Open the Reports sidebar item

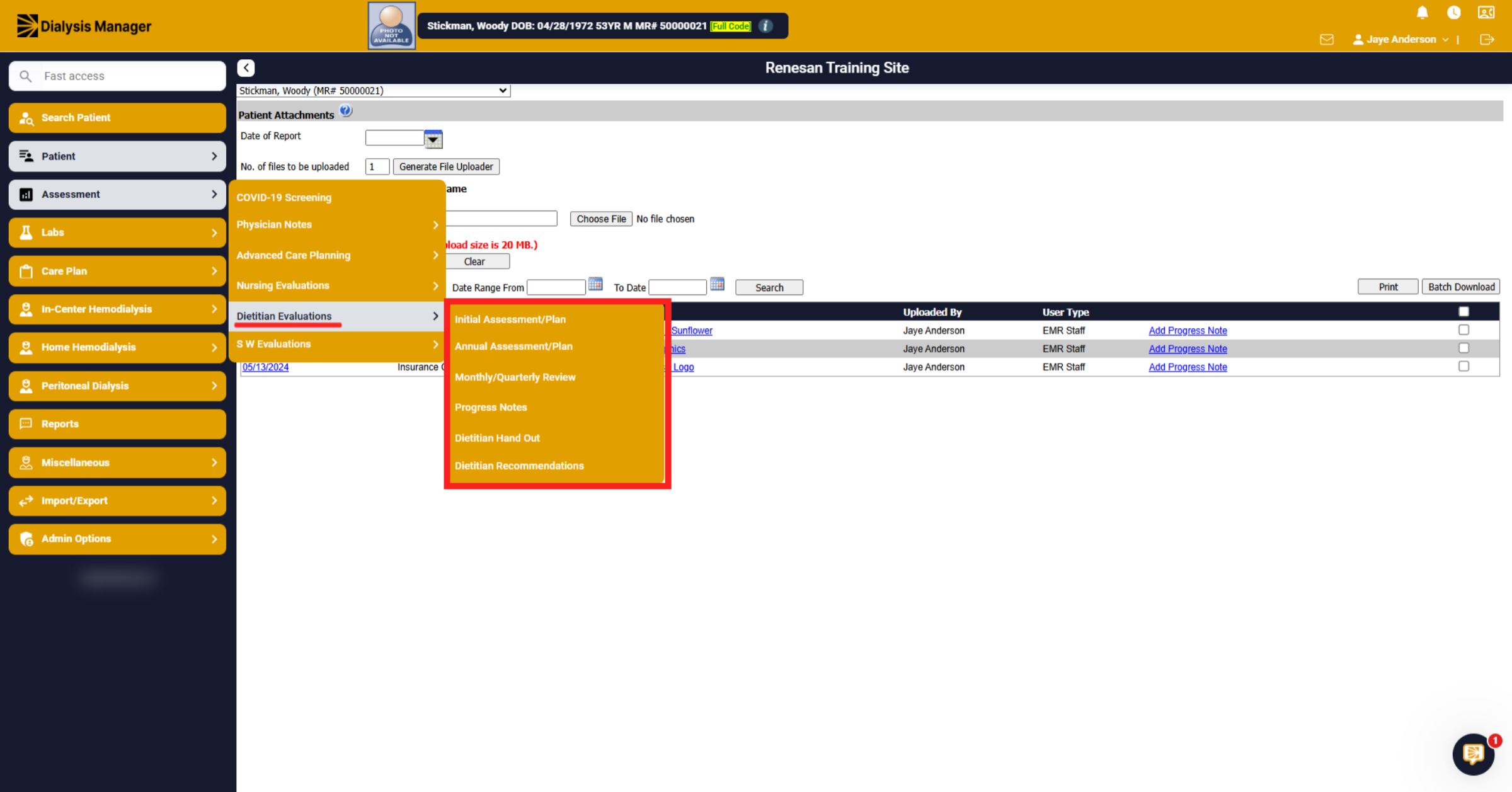[117, 424]
